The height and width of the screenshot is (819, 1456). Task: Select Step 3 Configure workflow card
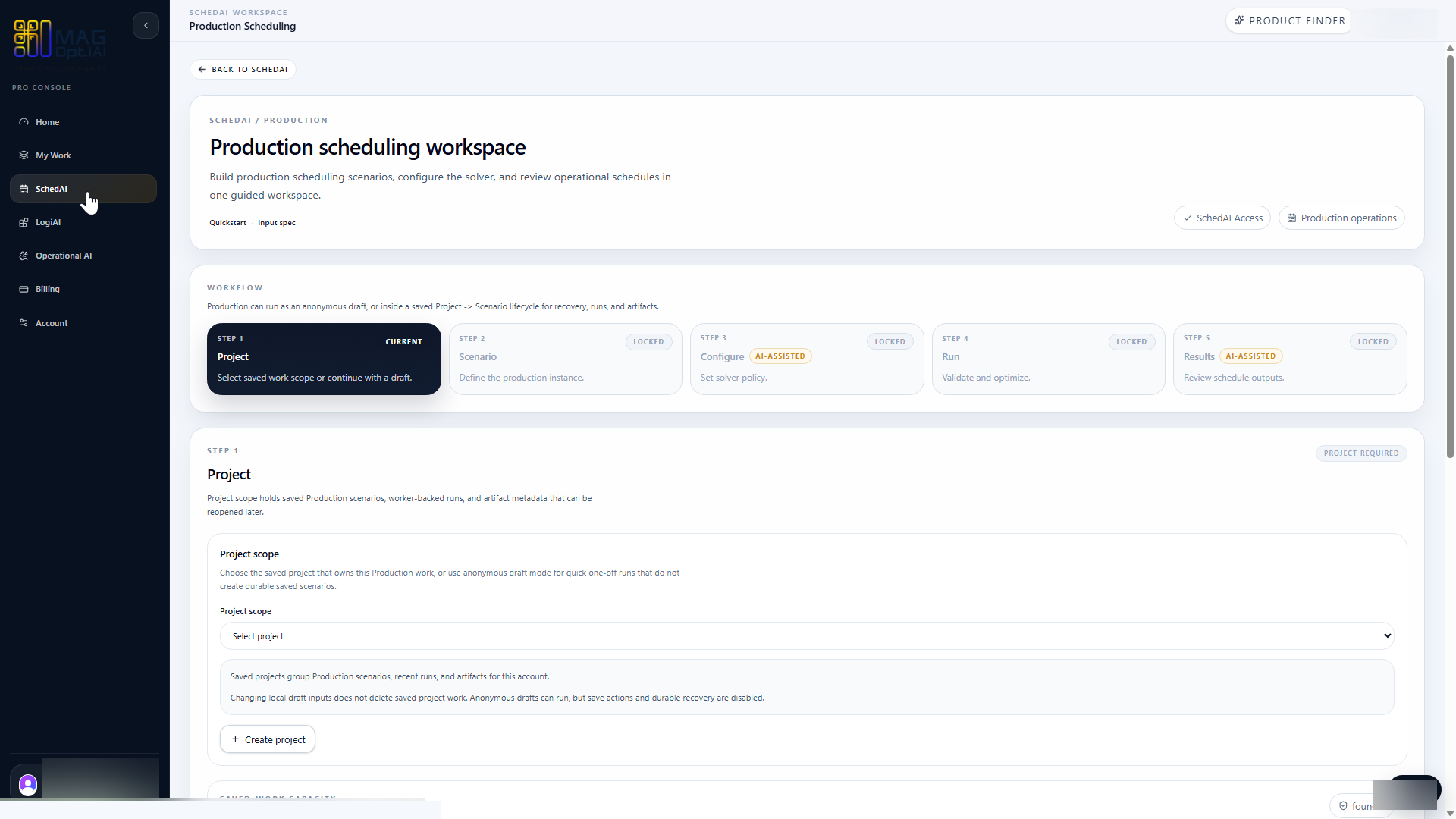pos(807,359)
